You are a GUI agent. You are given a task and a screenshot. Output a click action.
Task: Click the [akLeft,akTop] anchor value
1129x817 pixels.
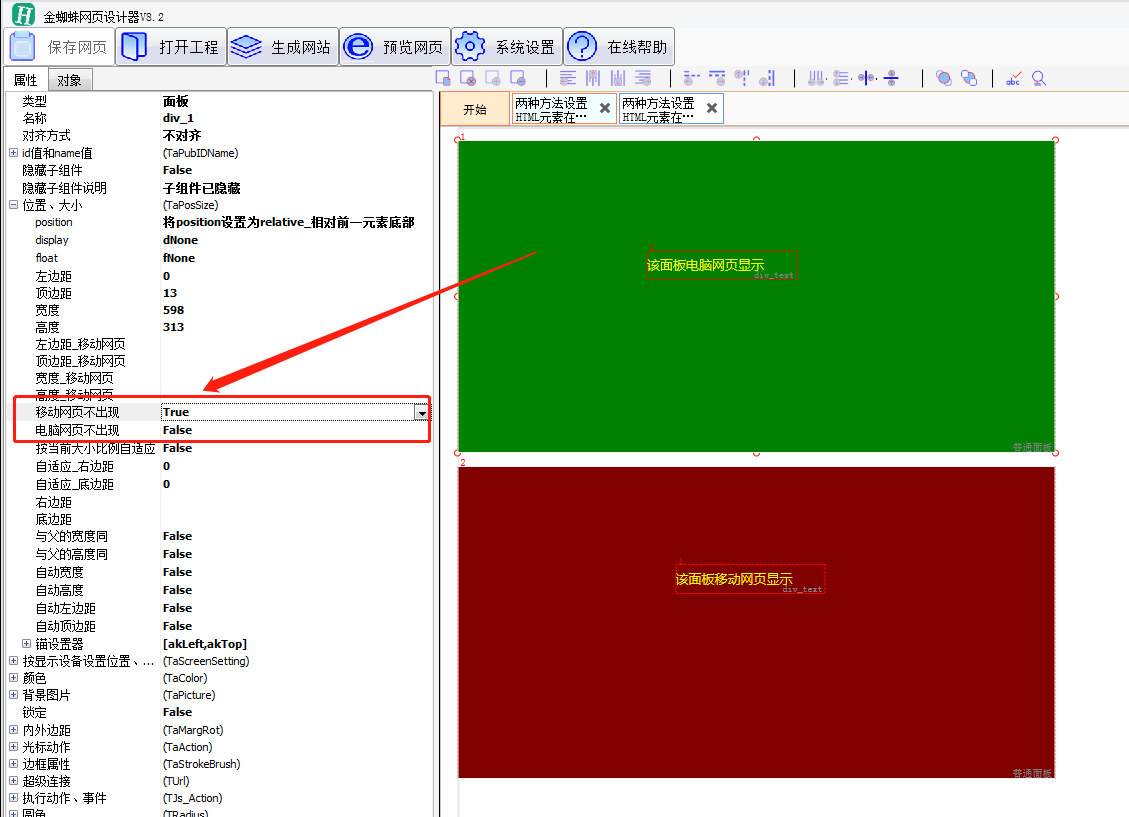[x=205, y=644]
